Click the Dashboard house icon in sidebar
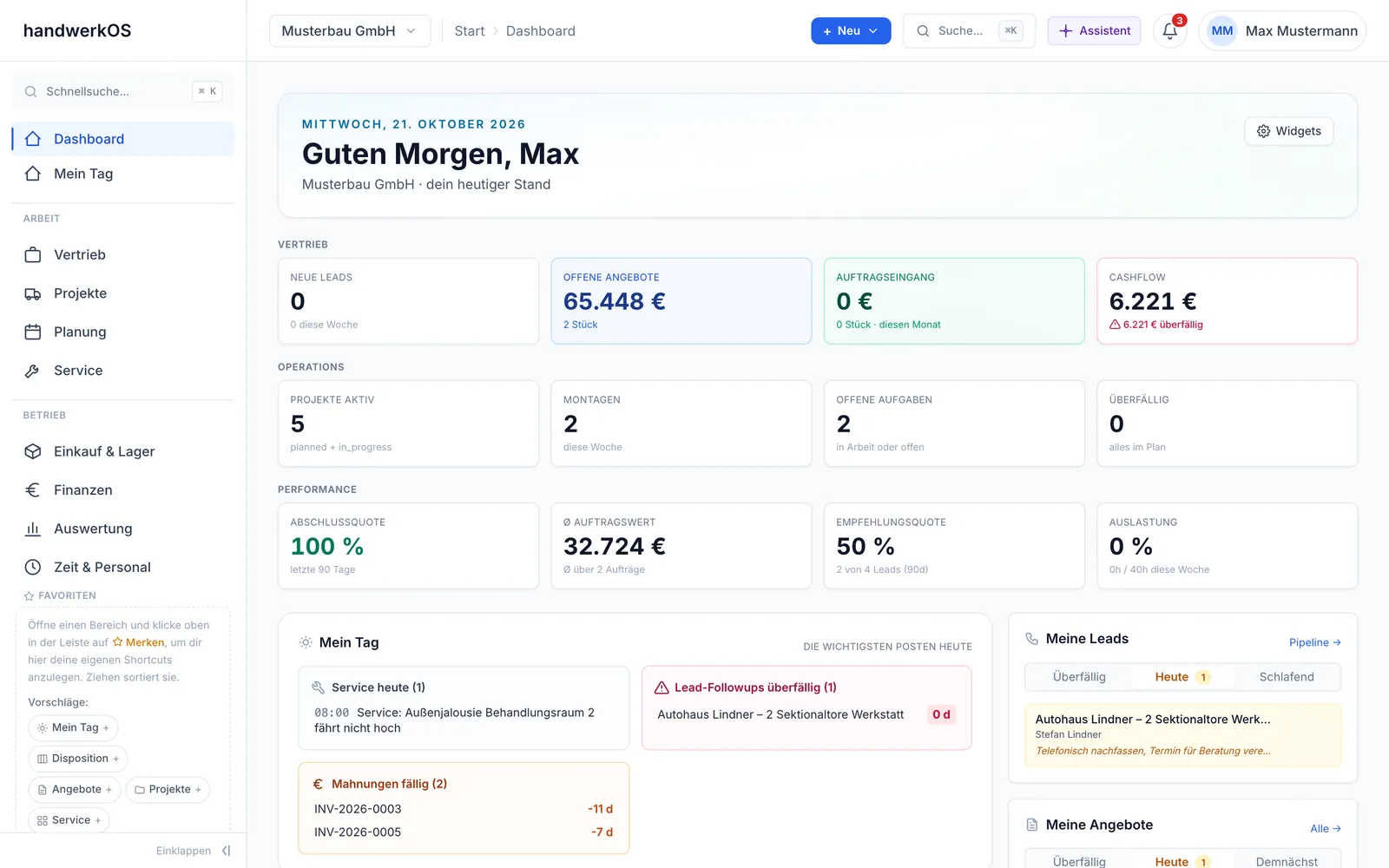This screenshot has width=1389, height=868. click(x=33, y=139)
